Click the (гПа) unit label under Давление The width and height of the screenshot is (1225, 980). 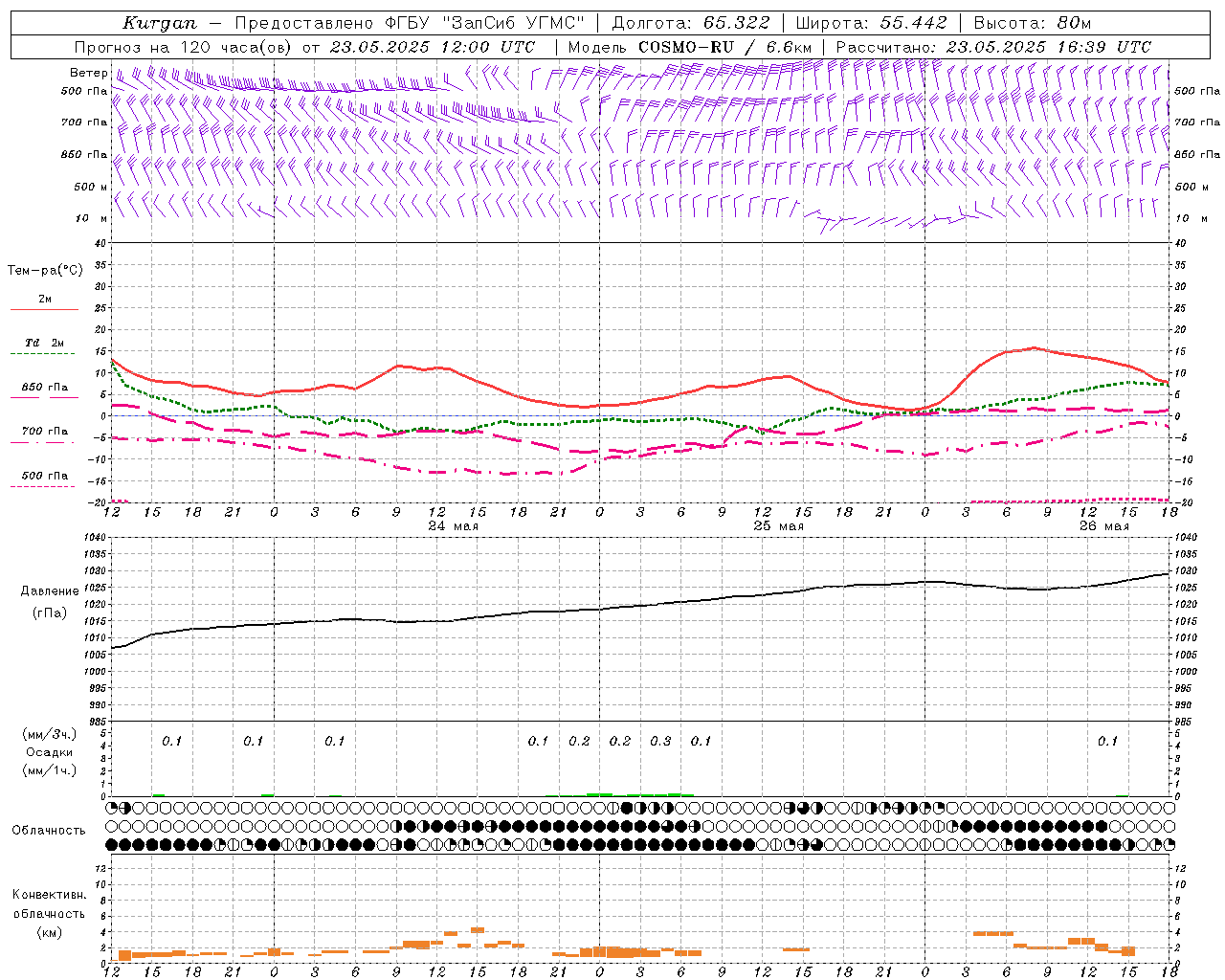(x=50, y=613)
